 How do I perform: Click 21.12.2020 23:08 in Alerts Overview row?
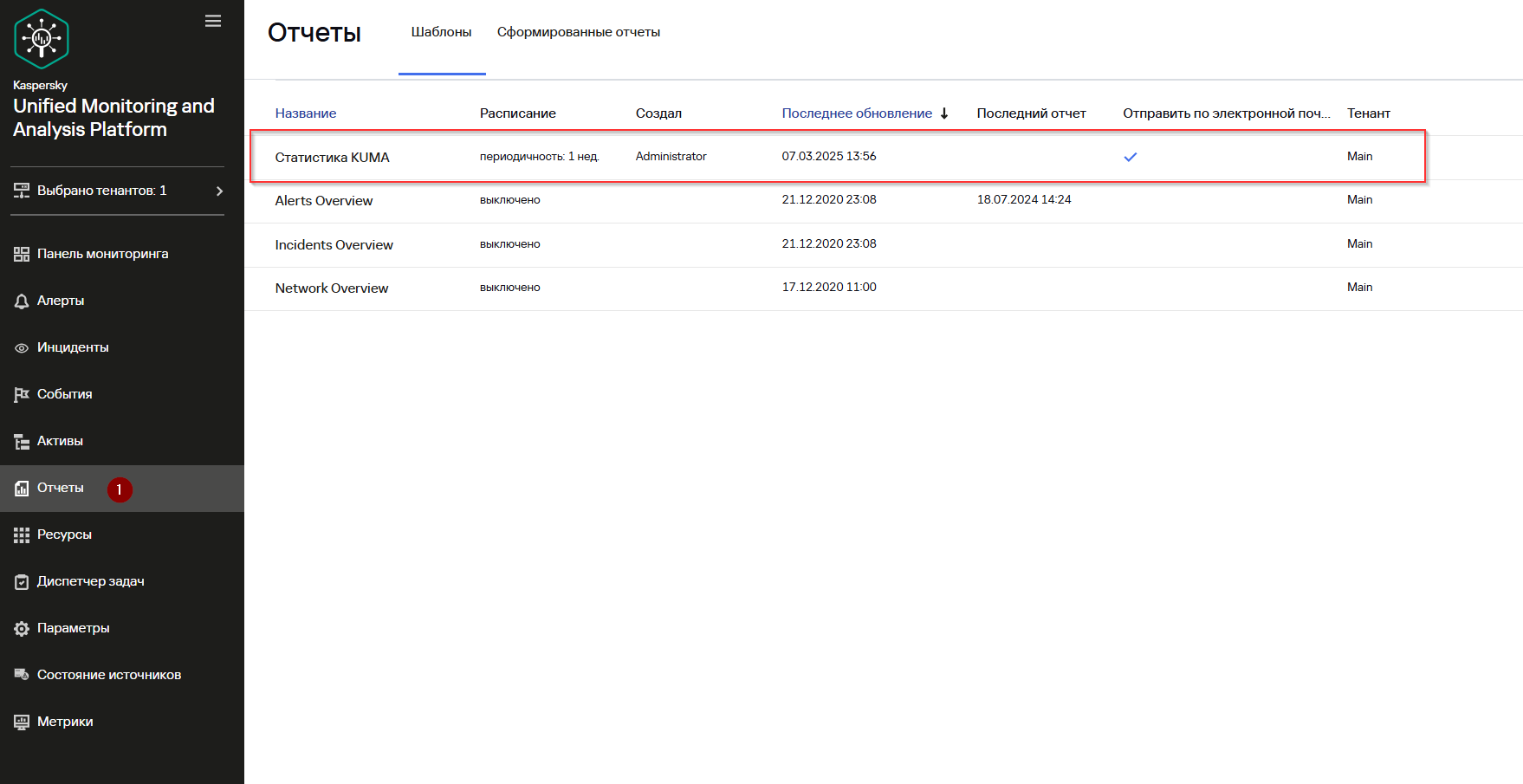point(829,200)
